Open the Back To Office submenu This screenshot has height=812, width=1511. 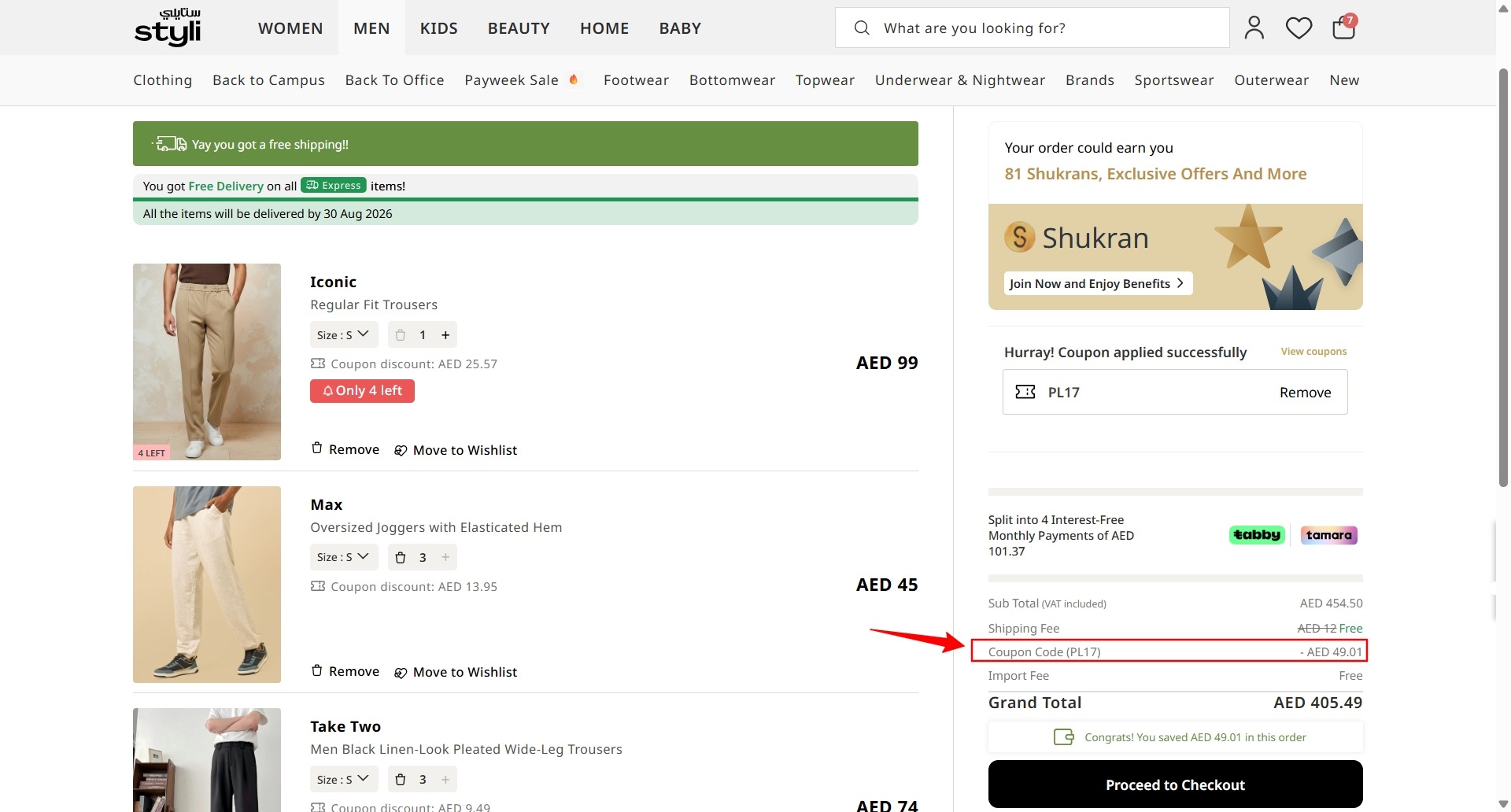point(394,80)
